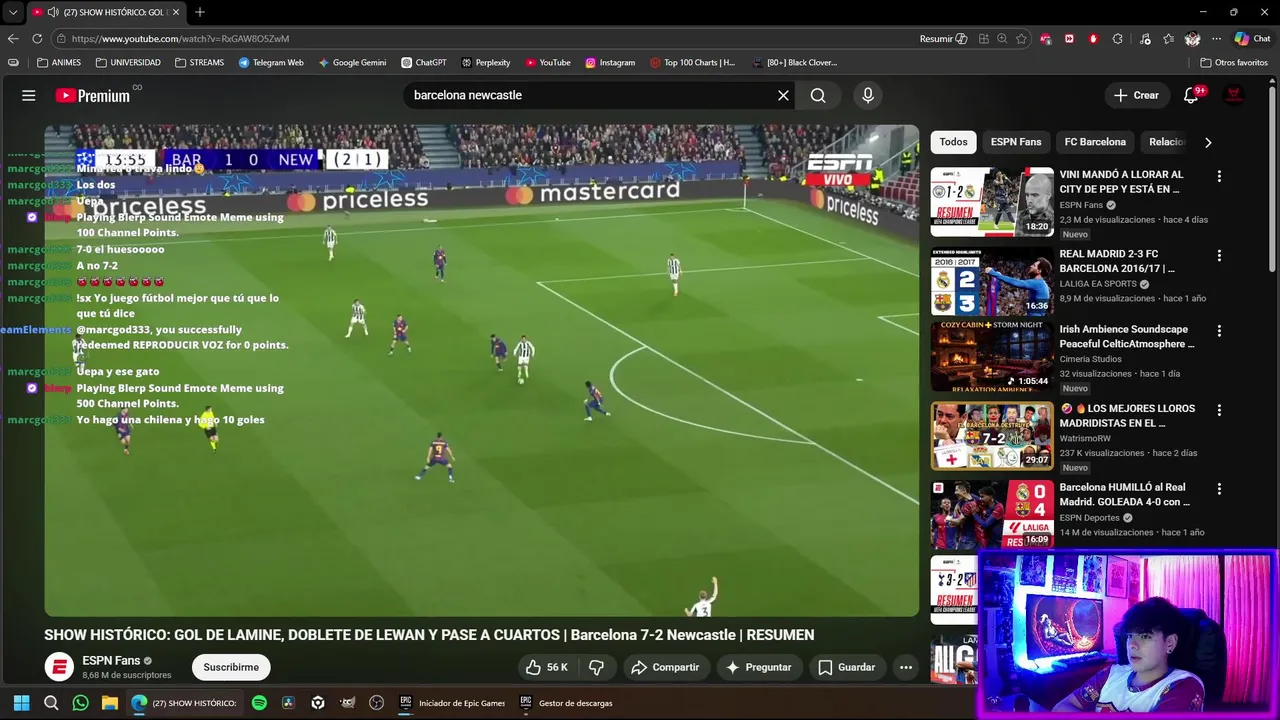Viewport: 1280px width, 720px height.
Task: Open the Telegram Web bookmark
Action: click(271, 62)
